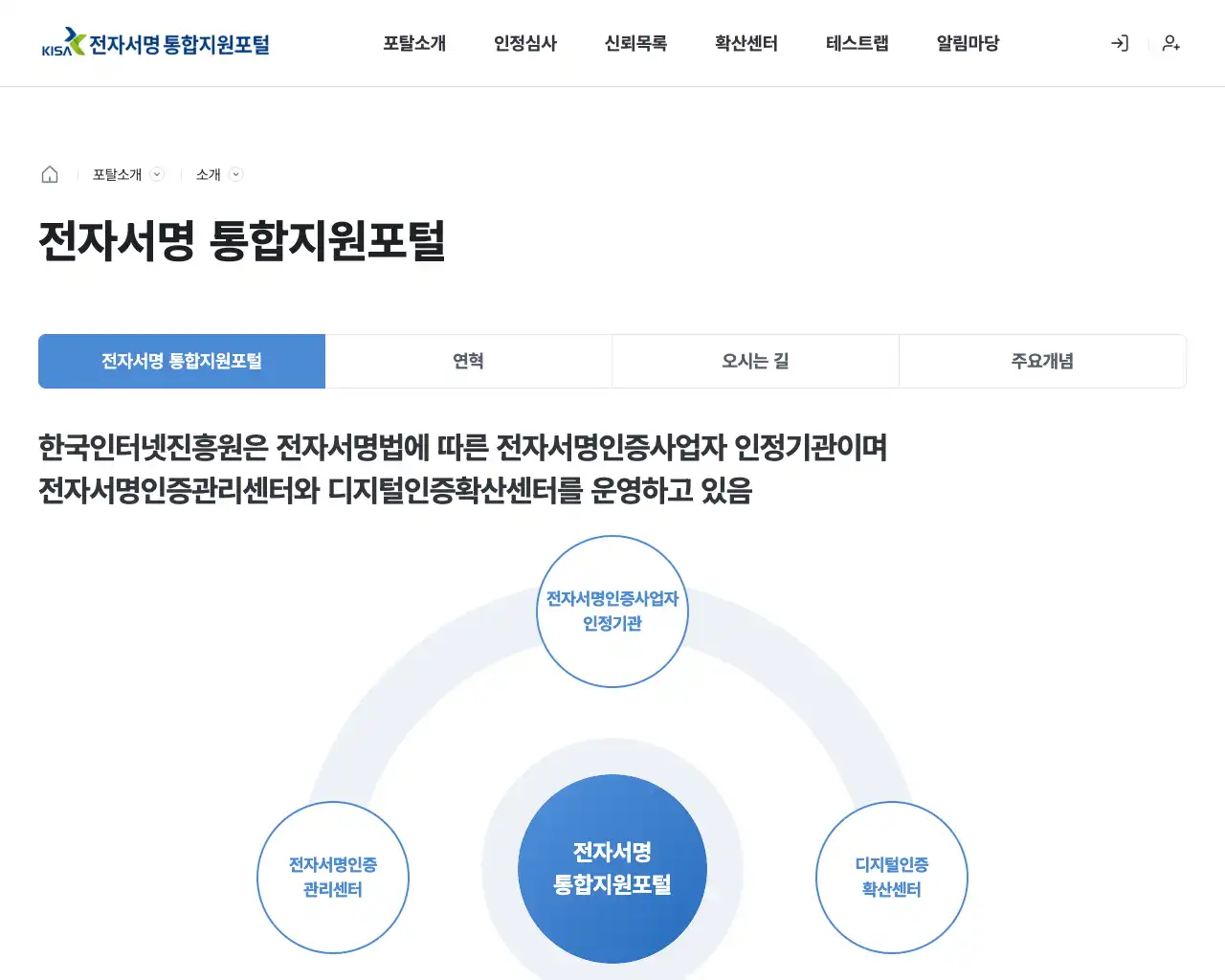Open the 신뢰목록 top menu
The height and width of the screenshot is (980, 1225).
coord(635,43)
